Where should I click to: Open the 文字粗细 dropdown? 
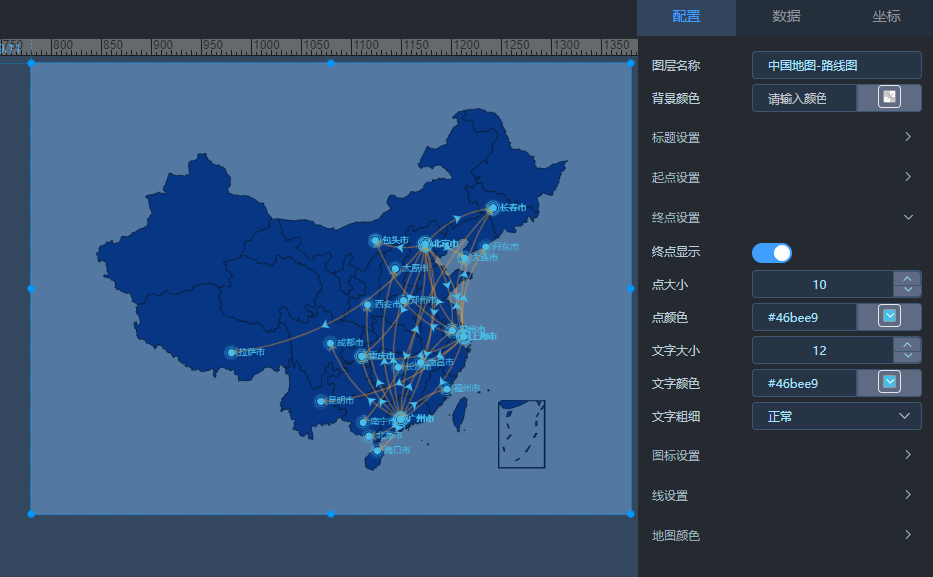point(836,416)
